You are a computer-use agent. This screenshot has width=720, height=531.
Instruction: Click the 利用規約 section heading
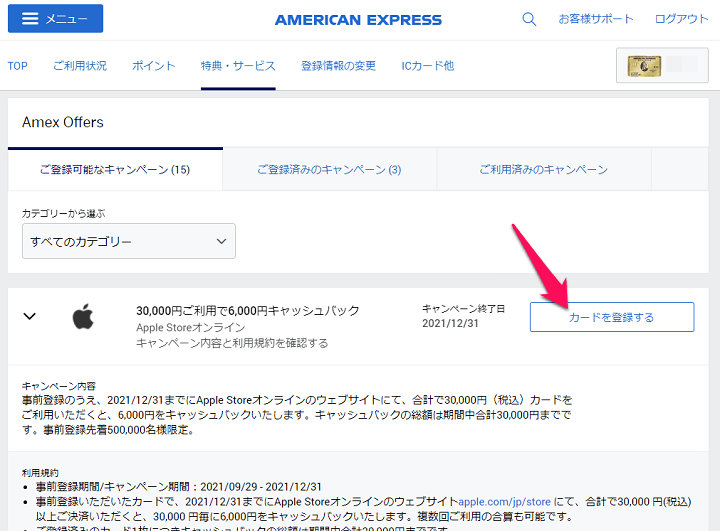pyautogui.click(x=40, y=473)
